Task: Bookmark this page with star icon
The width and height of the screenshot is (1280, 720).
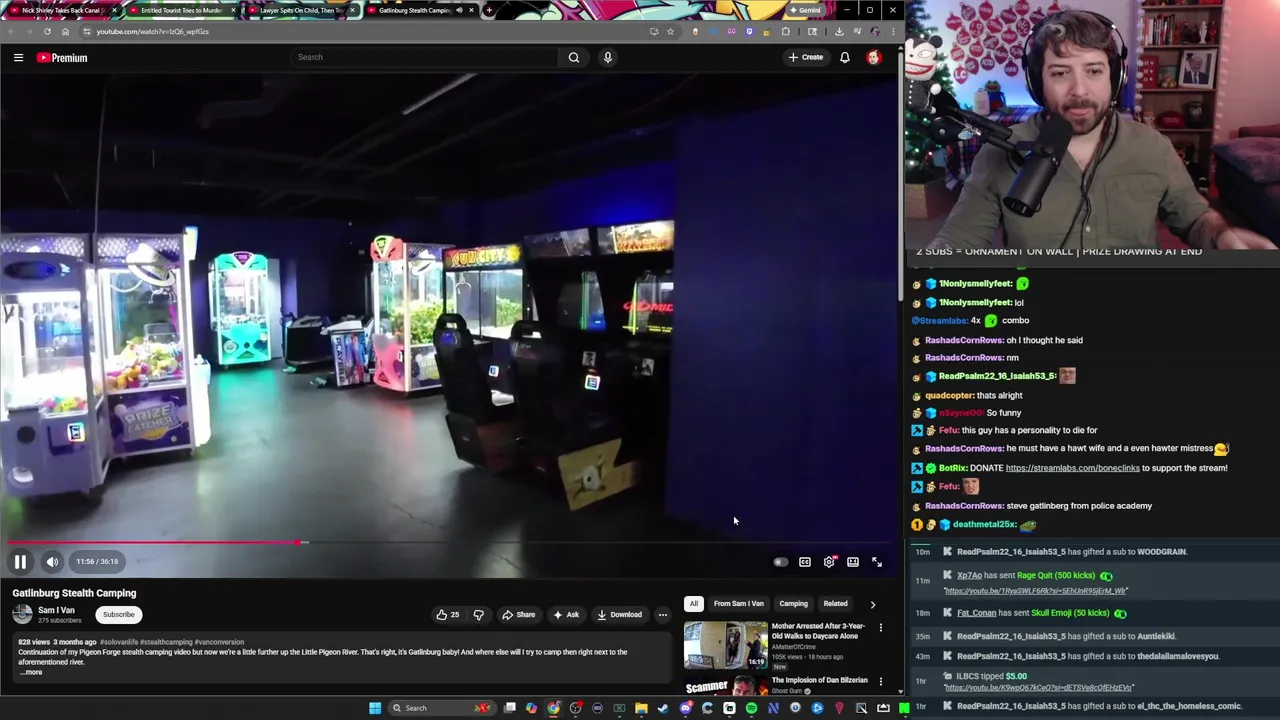Action: (x=670, y=31)
